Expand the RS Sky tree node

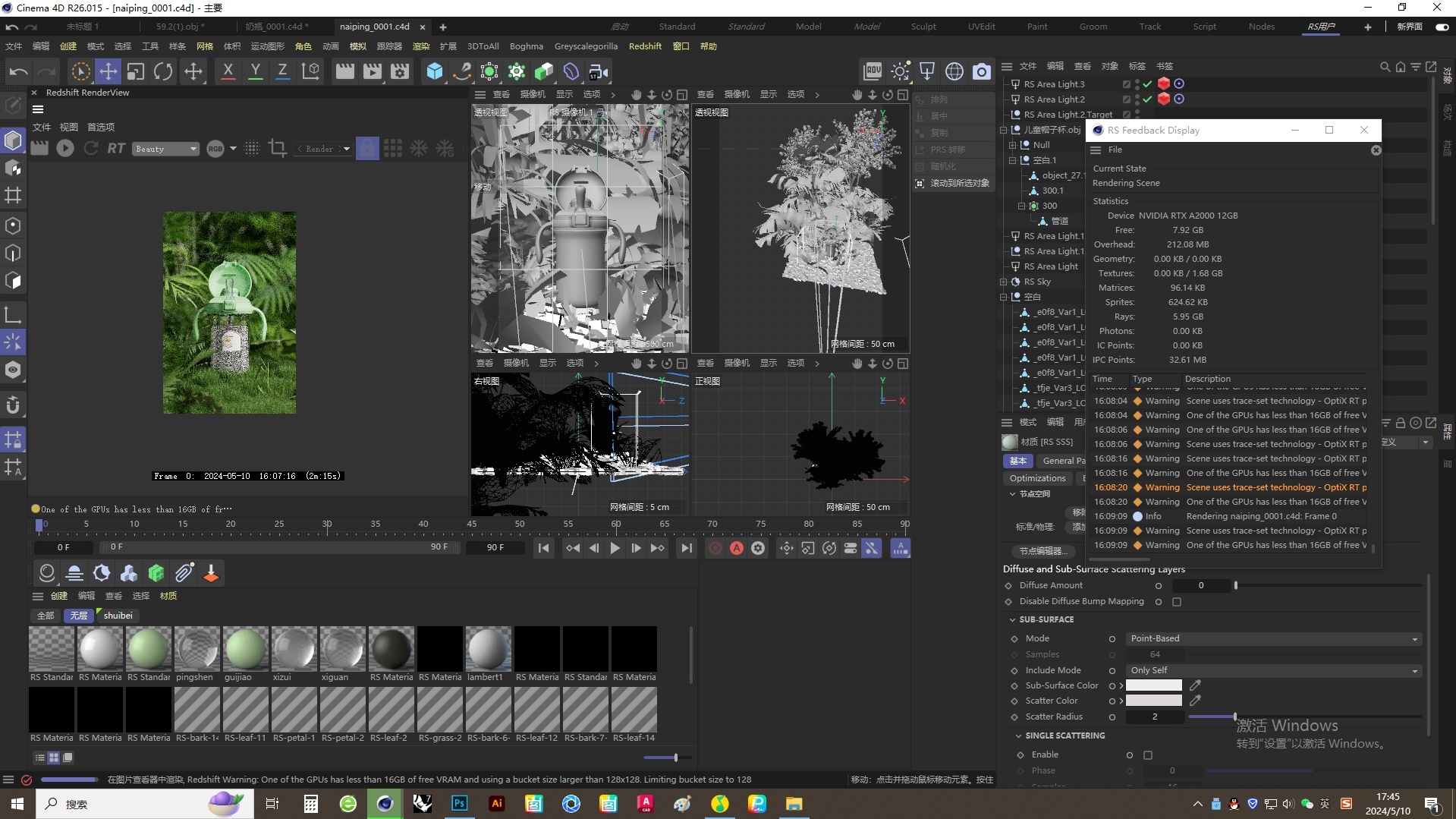1004,282
